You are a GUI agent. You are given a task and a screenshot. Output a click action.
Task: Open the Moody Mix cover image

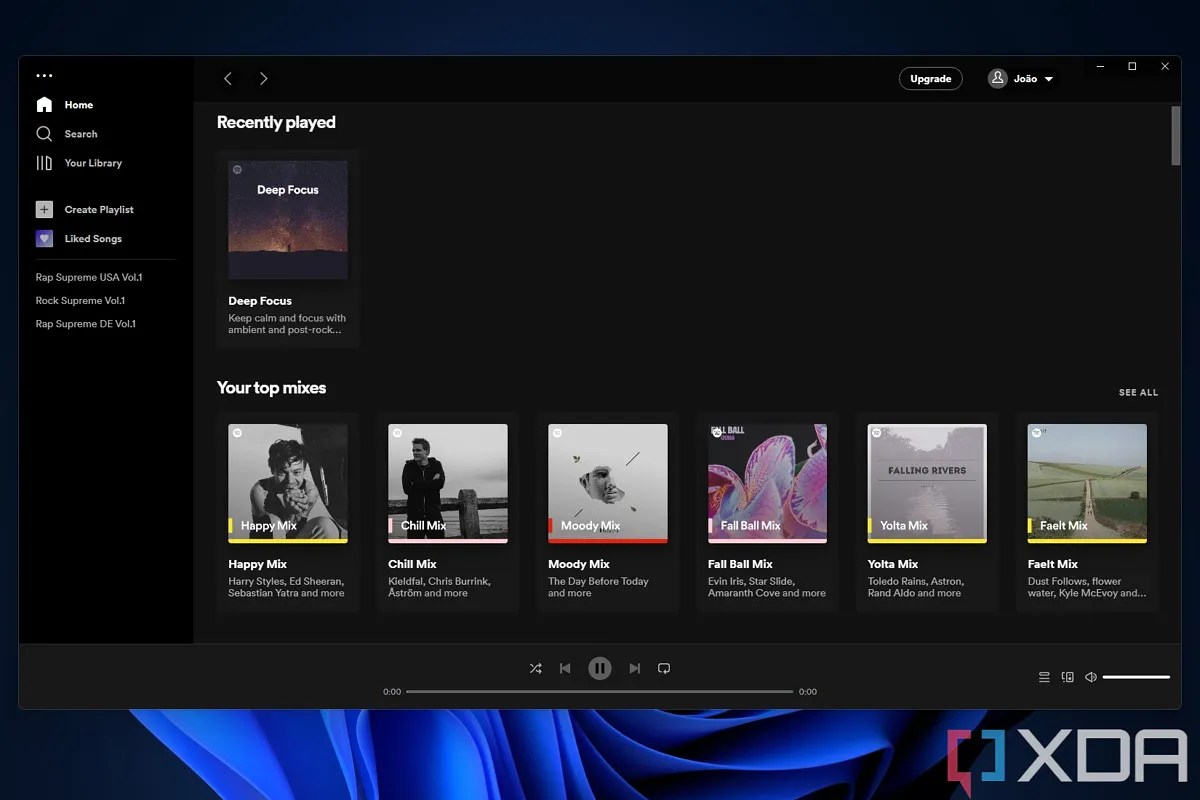pyautogui.click(x=608, y=483)
